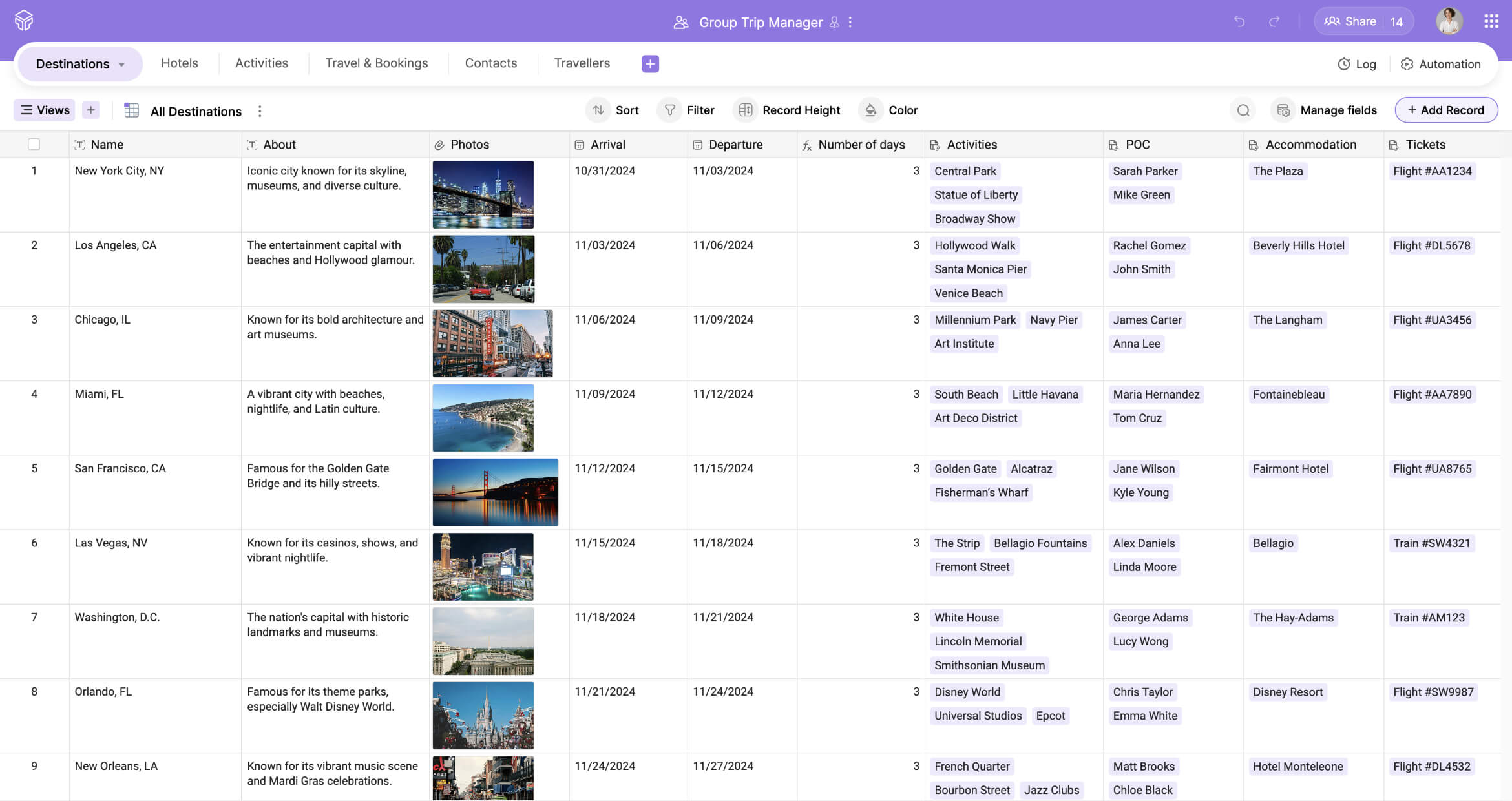Add a new view with plus icon
The image size is (1512, 801).
coord(91,110)
